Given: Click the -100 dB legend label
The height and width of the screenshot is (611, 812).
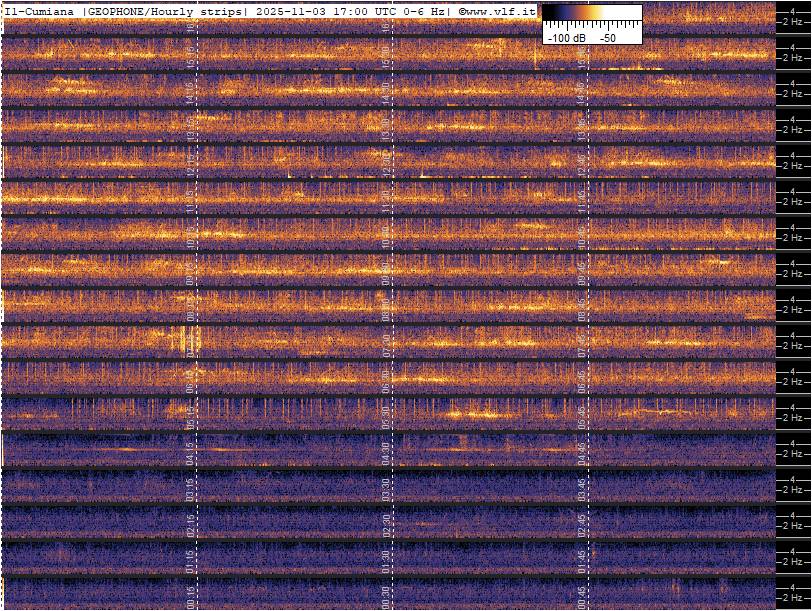Looking at the screenshot, I should coord(566,37).
